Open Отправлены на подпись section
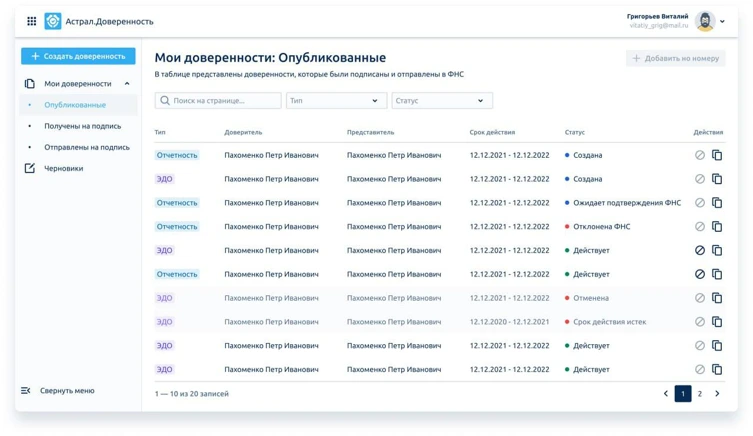 tap(86, 147)
